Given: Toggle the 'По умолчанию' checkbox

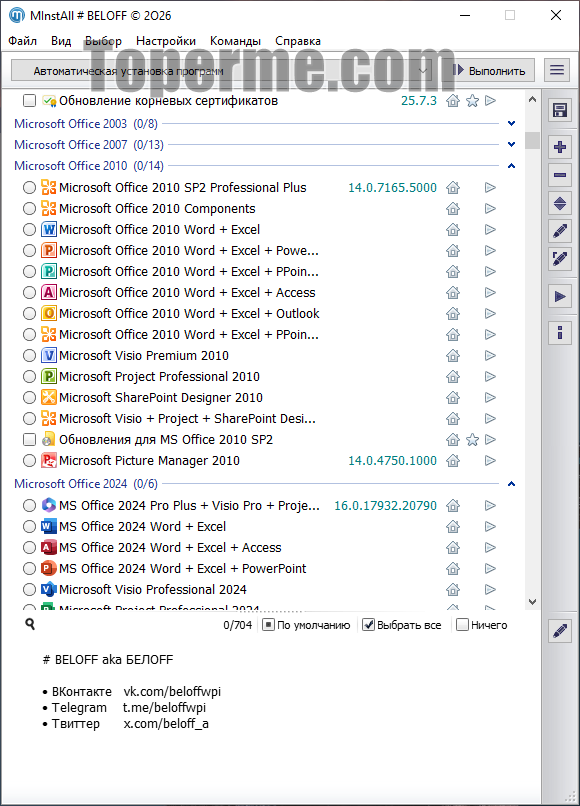Looking at the screenshot, I should pyautogui.click(x=268, y=625).
